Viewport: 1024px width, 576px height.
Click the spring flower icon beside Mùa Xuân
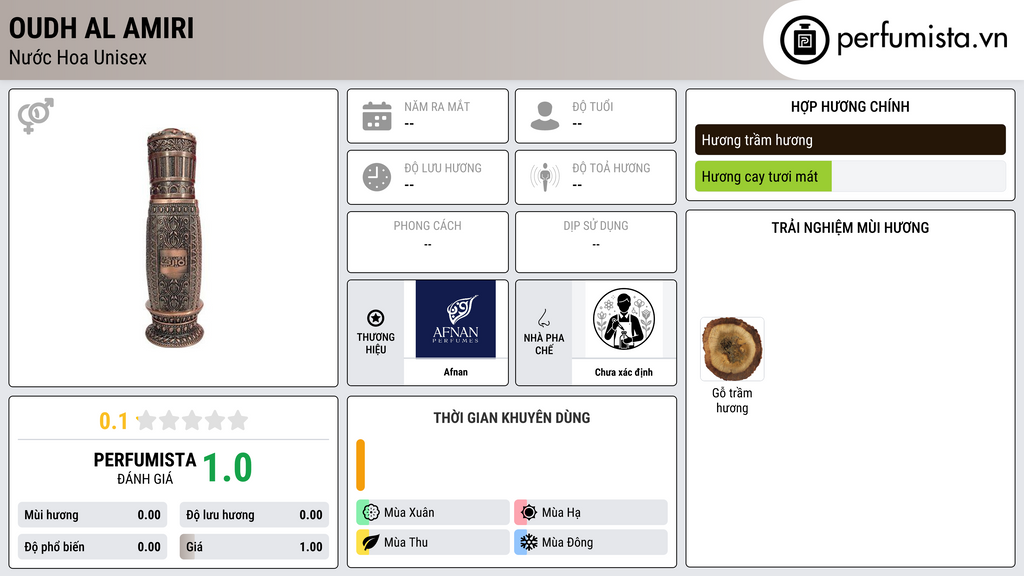pos(371,512)
